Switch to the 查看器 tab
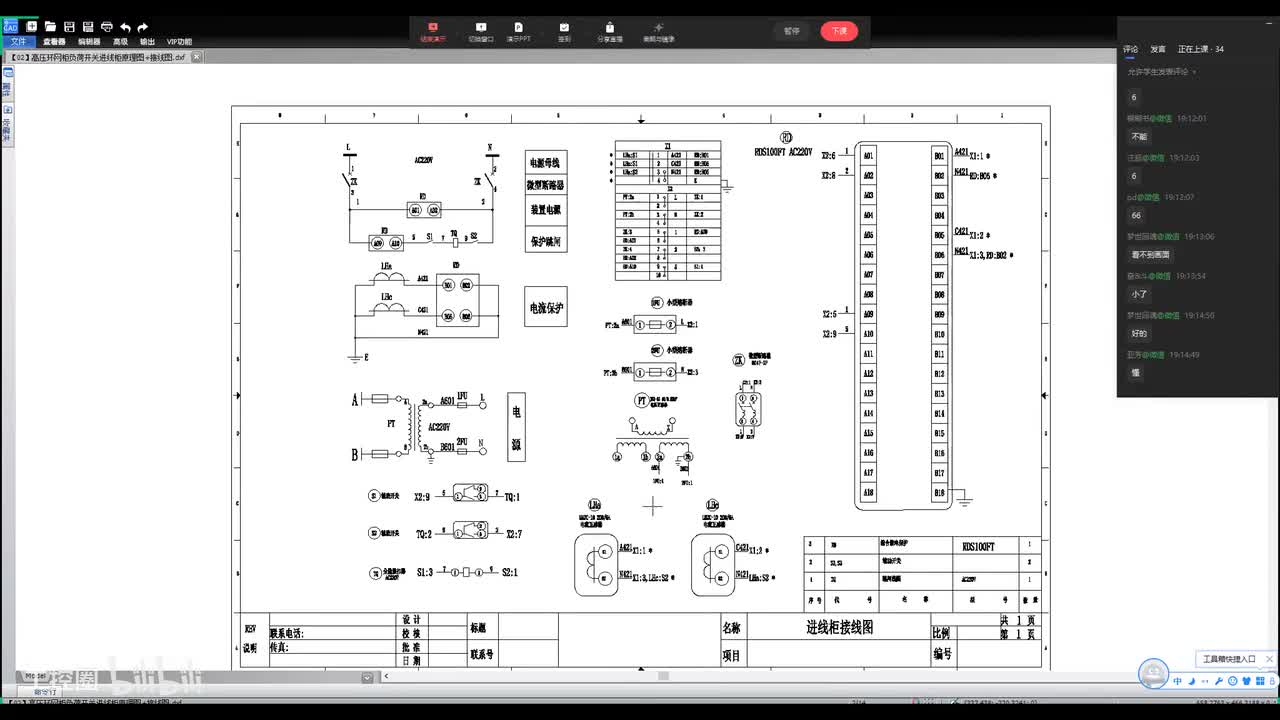 click(x=54, y=42)
